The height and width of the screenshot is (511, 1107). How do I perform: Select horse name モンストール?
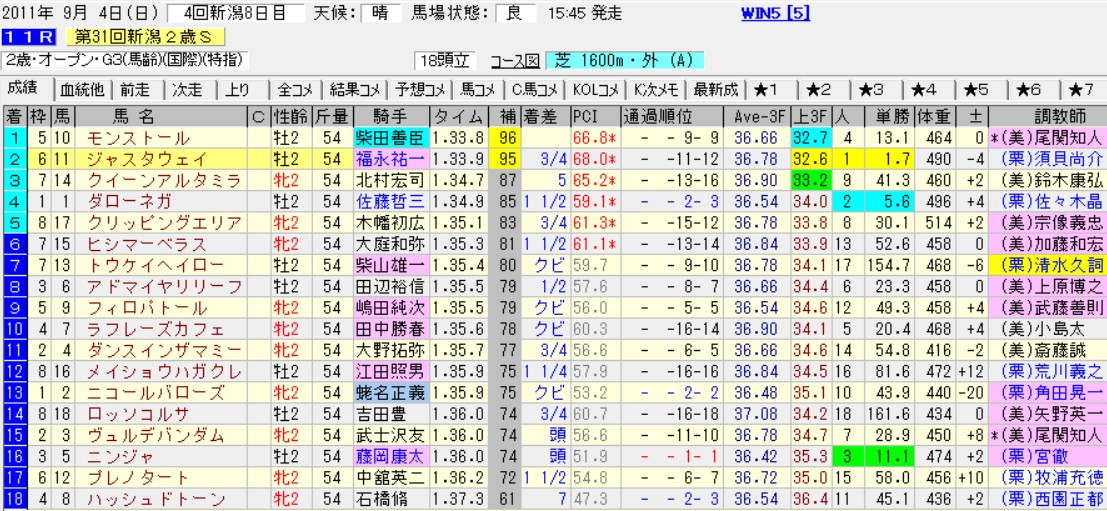tap(138, 137)
